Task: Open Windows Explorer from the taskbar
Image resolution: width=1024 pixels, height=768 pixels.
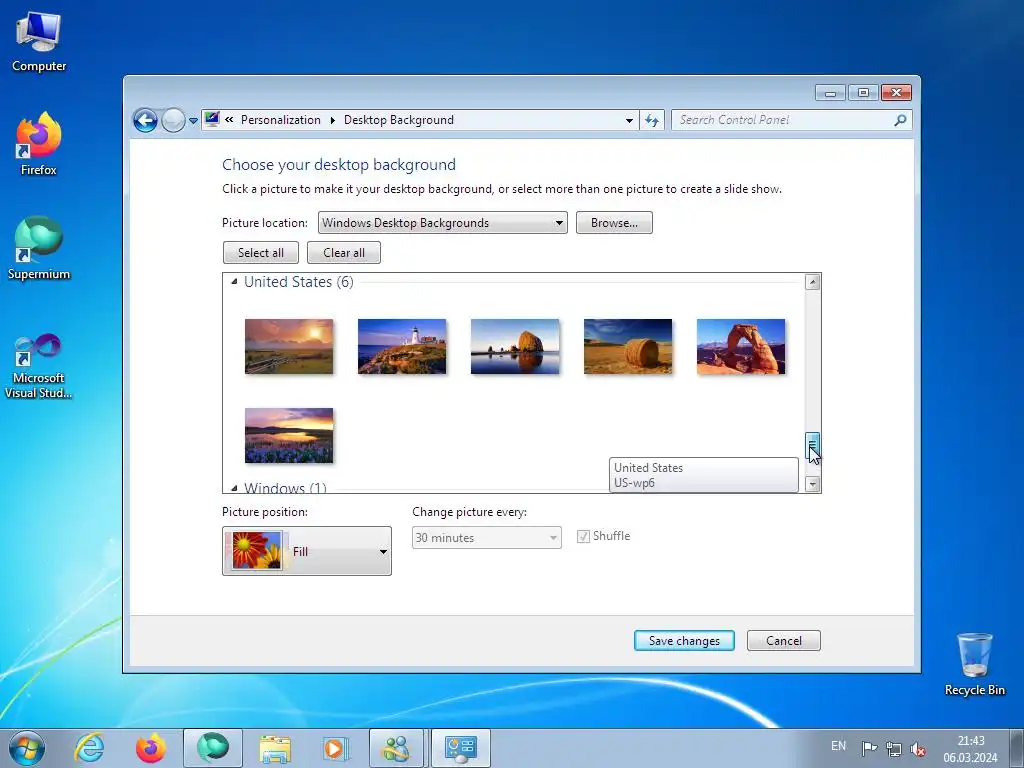Action: coord(275,748)
